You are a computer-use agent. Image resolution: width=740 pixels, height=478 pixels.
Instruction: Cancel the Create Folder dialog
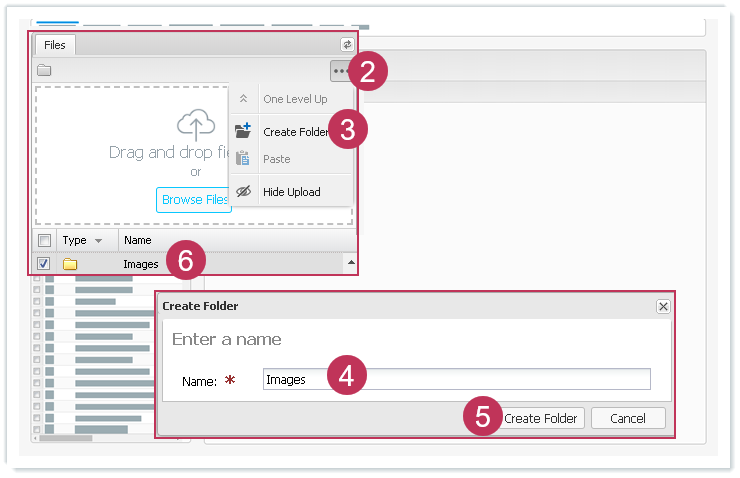click(628, 418)
